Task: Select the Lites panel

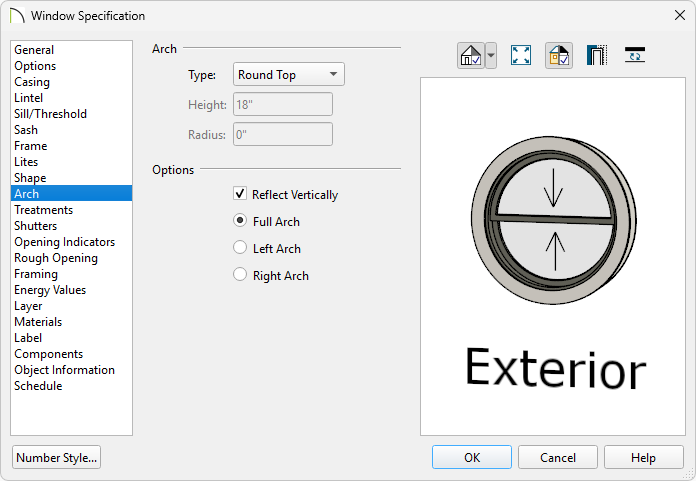Action: (x=71, y=162)
